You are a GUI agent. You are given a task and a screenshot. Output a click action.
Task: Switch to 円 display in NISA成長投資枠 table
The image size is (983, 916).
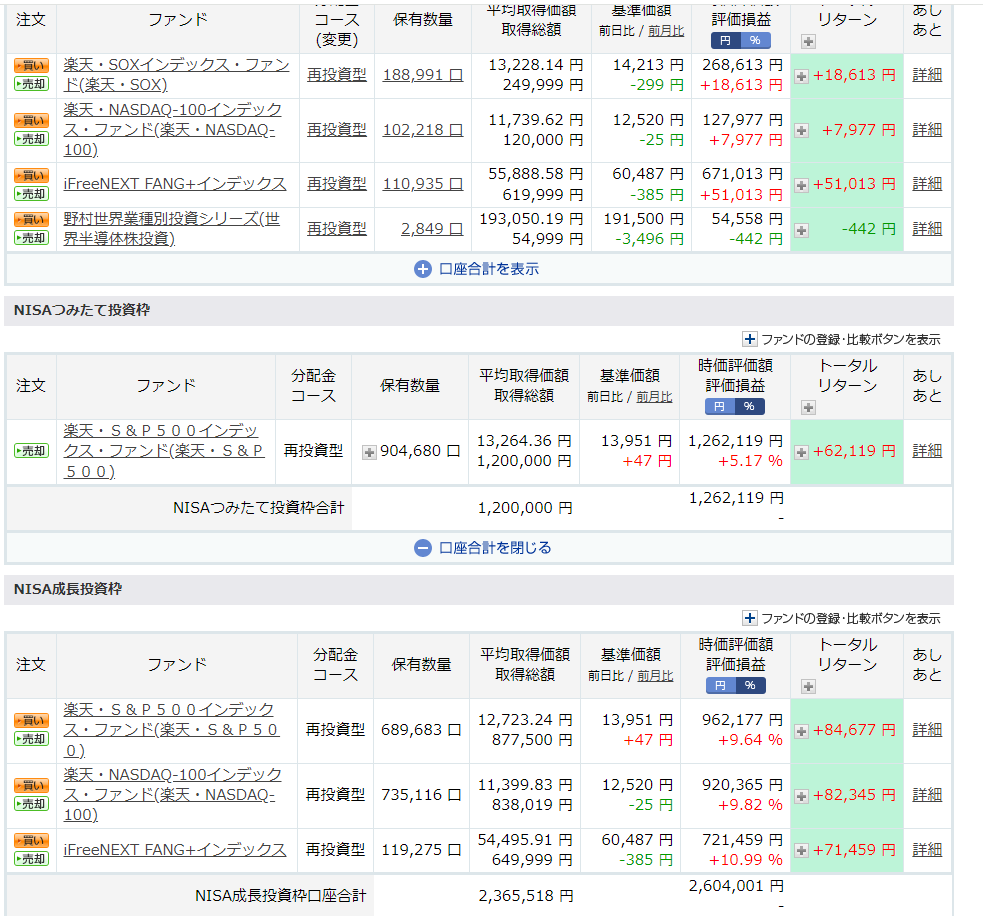pyautogui.click(x=720, y=686)
